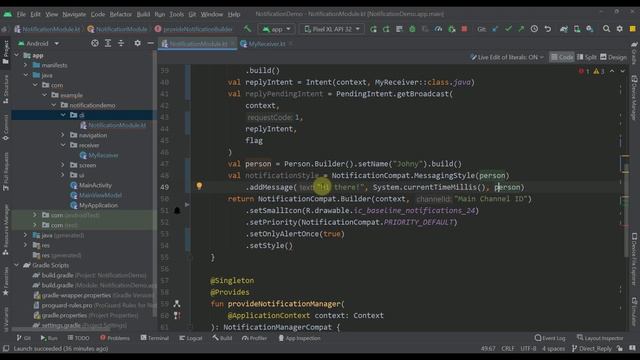Expand the res folder

pos(26,245)
